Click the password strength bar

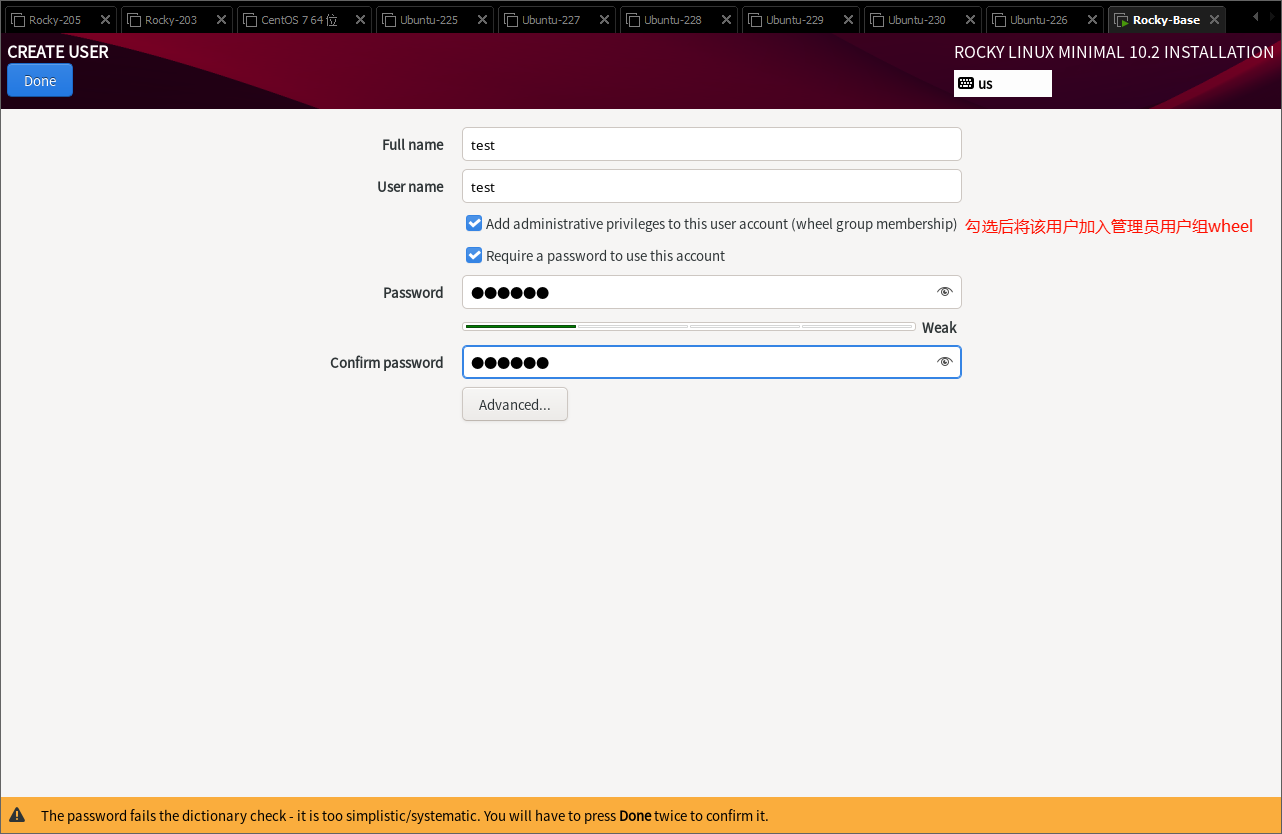tap(689, 326)
